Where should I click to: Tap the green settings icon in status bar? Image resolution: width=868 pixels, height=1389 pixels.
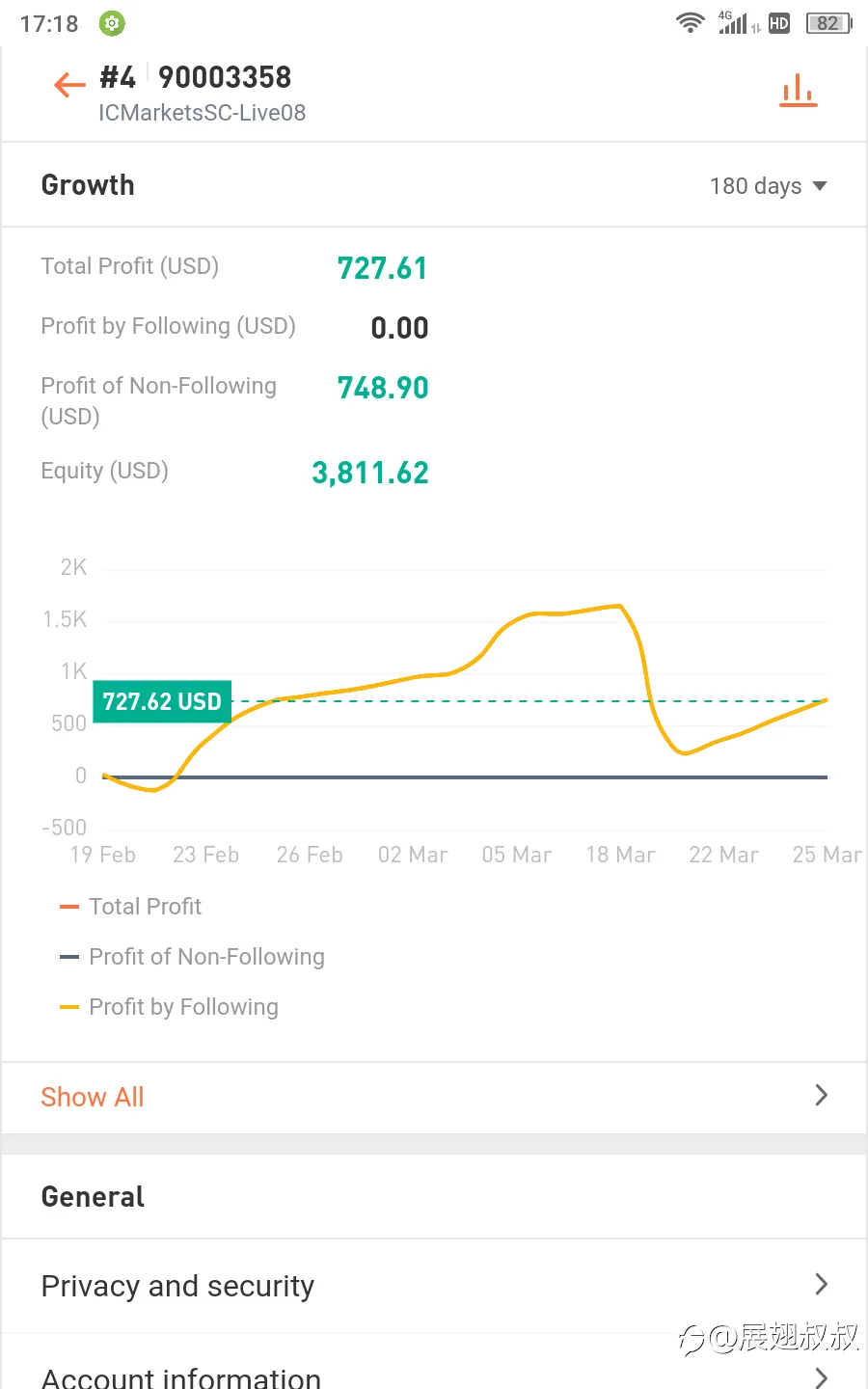tap(112, 23)
